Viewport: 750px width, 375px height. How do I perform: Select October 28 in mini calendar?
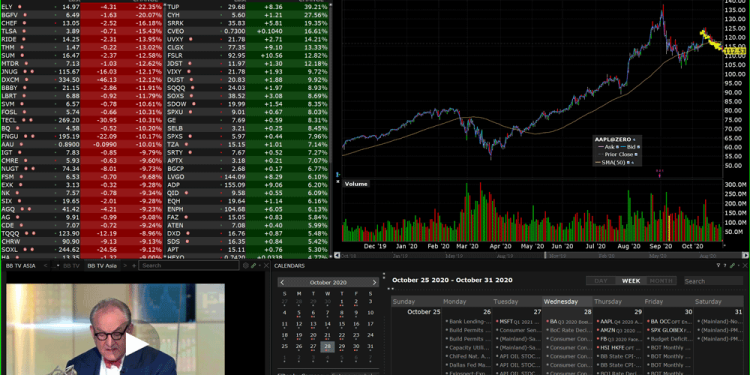click(x=327, y=347)
